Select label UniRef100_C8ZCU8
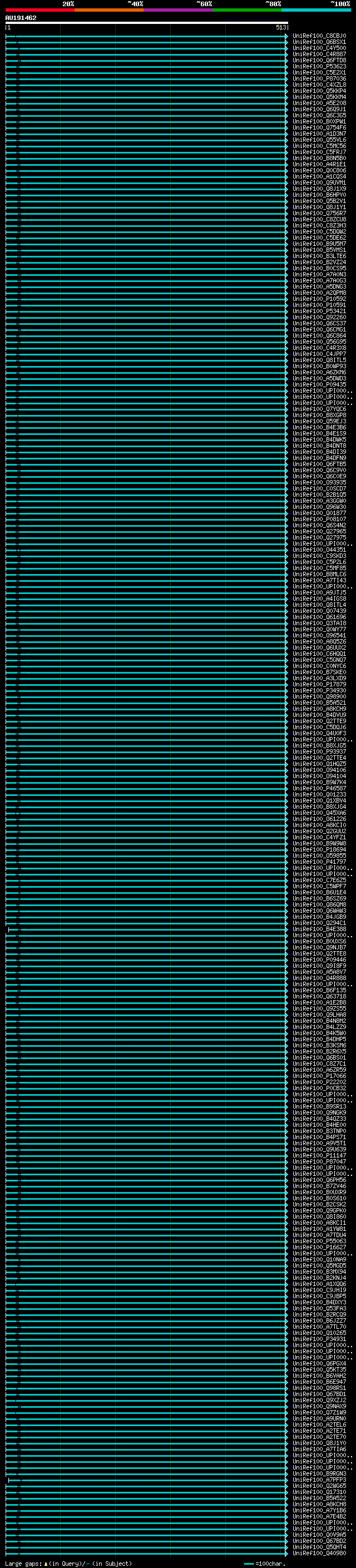The height and width of the screenshot is (1568, 356). click(319, 219)
